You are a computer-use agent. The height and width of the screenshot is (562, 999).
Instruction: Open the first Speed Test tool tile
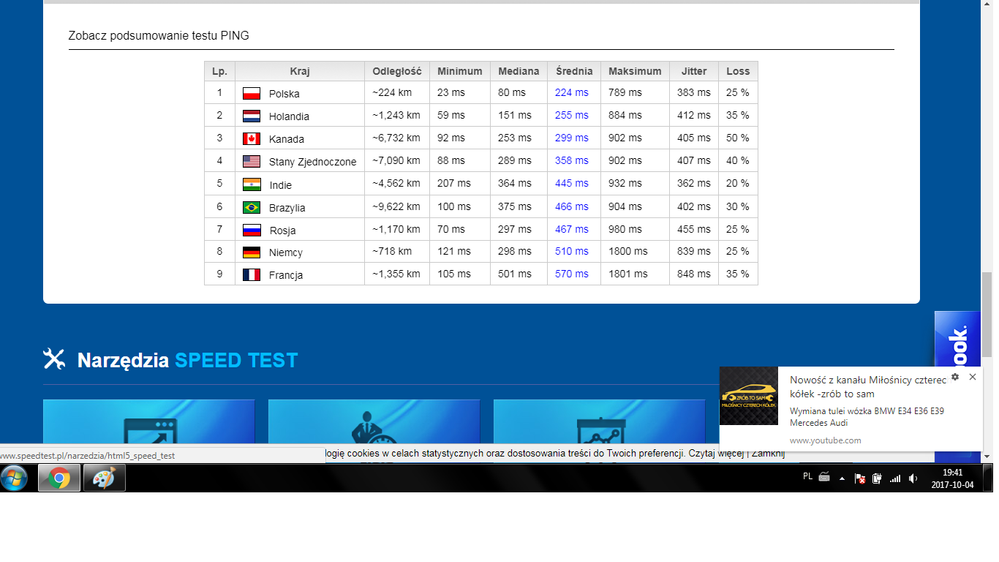148,423
